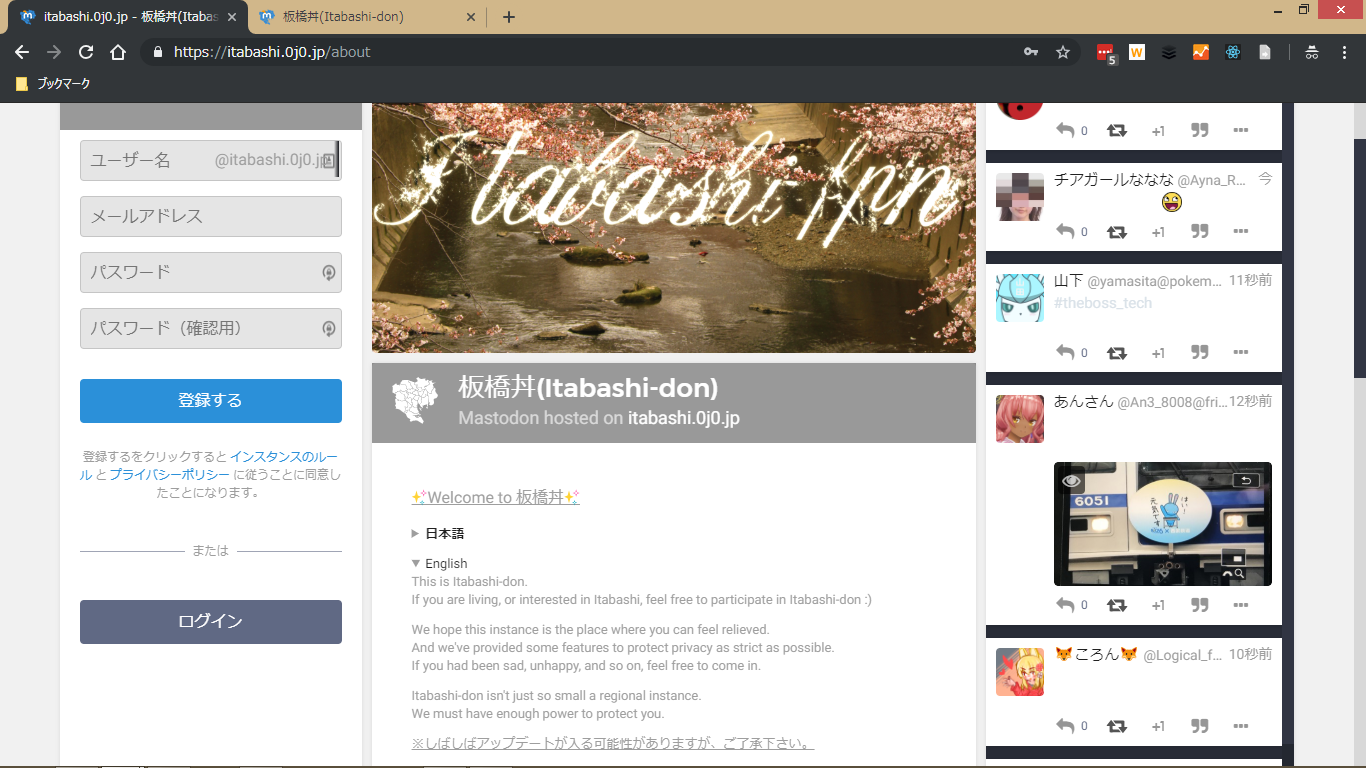The height and width of the screenshot is (768, 1366).
Task: Collapse the English section
Action: (439, 564)
